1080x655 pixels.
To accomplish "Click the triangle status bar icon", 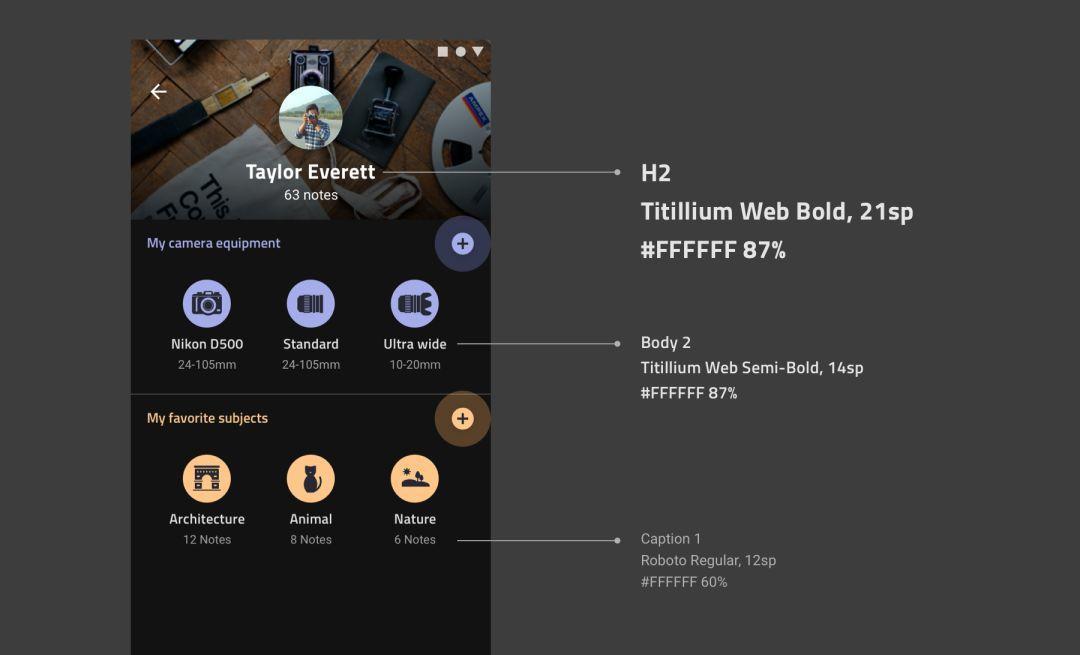I will [478, 52].
